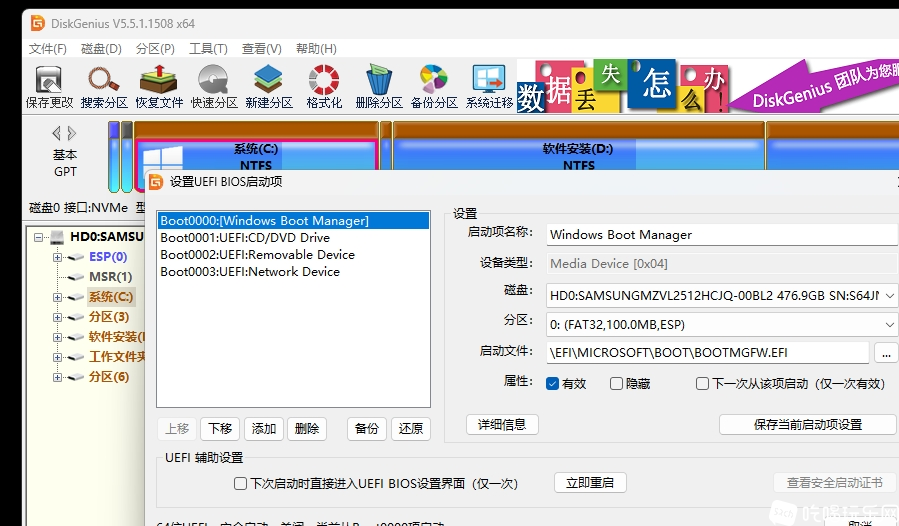899x526 pixels.
Task: Check 下次启动时直接进入UEFI BIOS设置界面 option
Action: [x=241, y=484]
